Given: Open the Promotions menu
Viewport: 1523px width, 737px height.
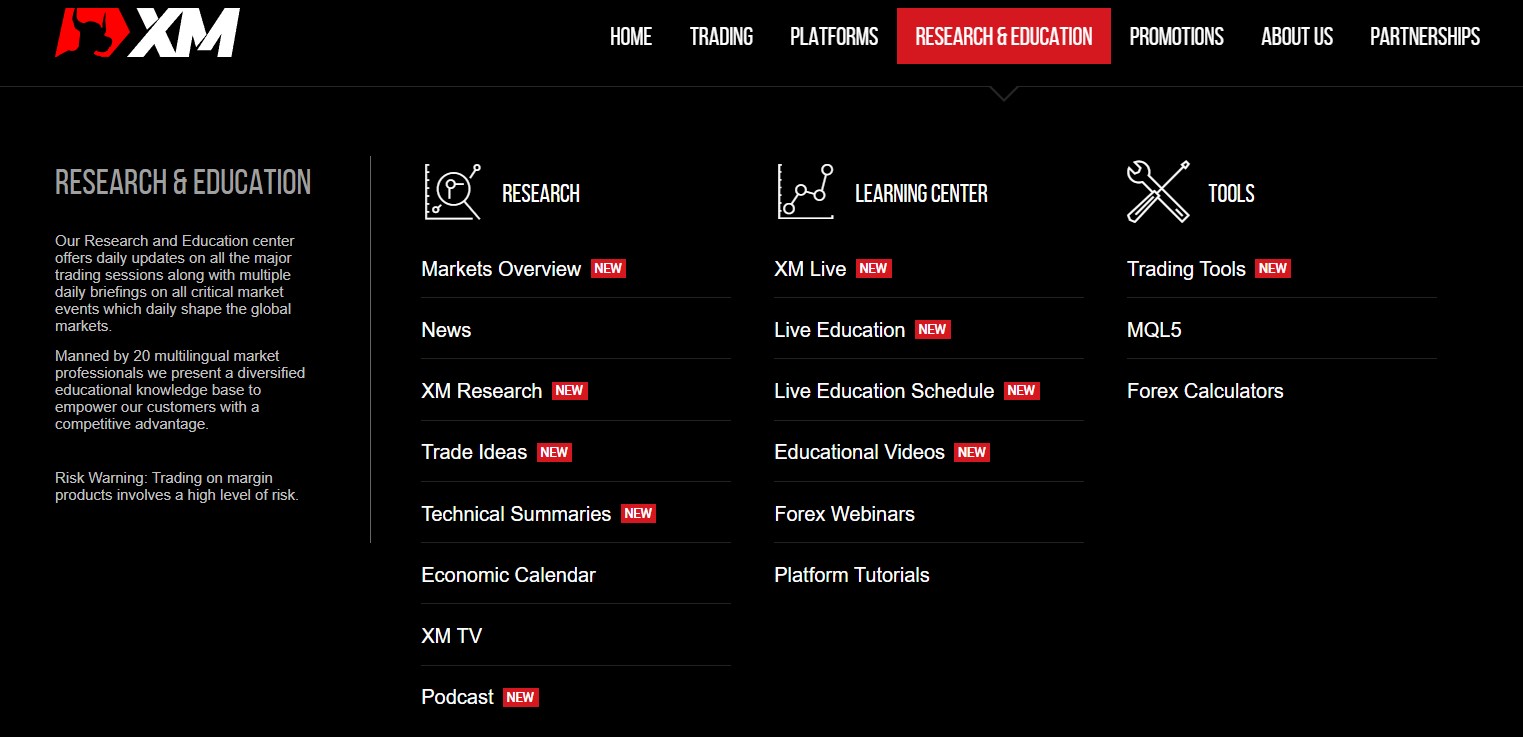Looking at the screenshot, I should [1177, 37].
